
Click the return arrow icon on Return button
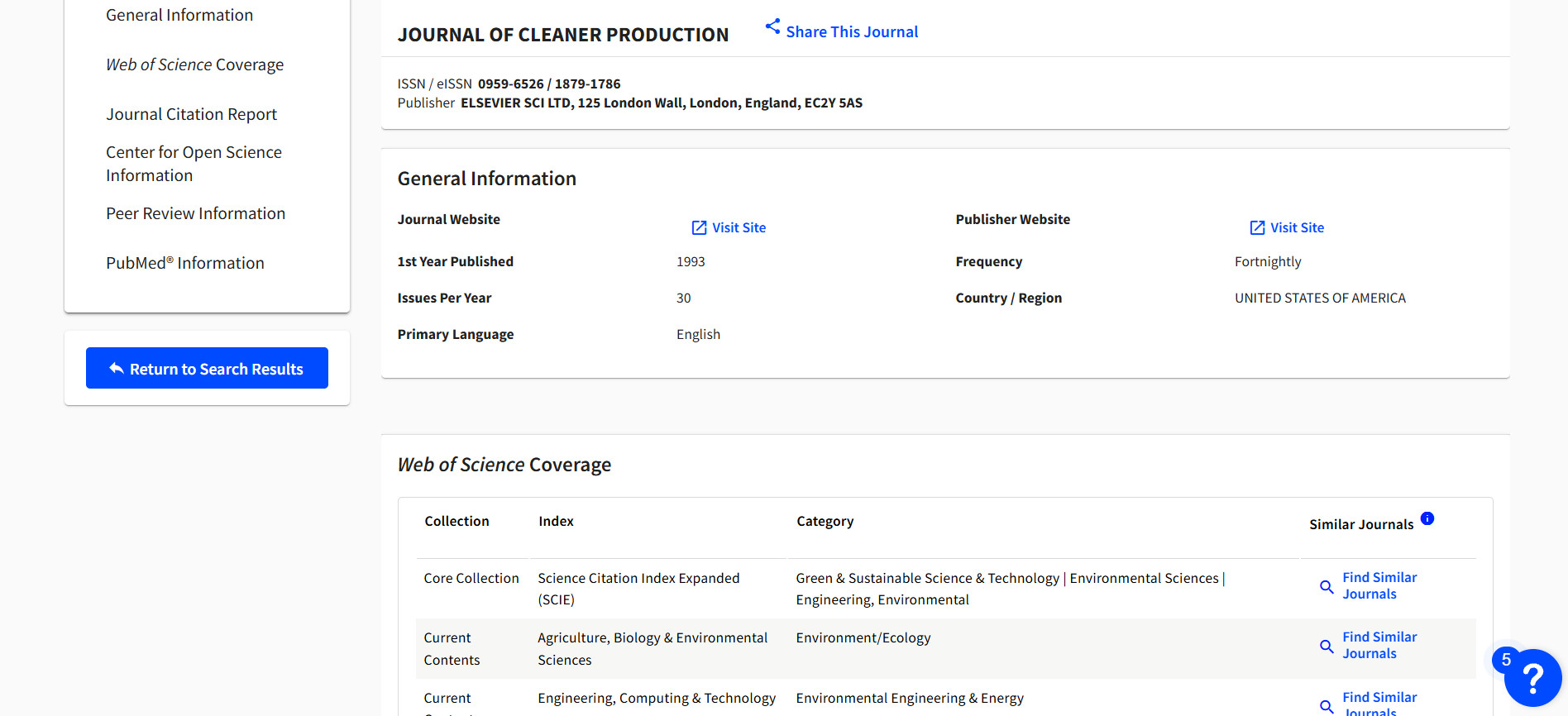tap(117, 369)
